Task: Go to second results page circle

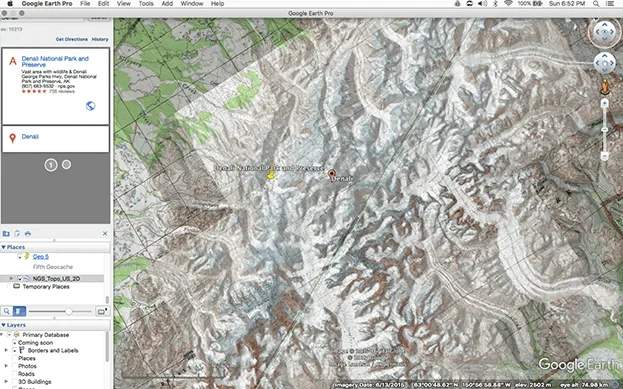Action: 66,164
